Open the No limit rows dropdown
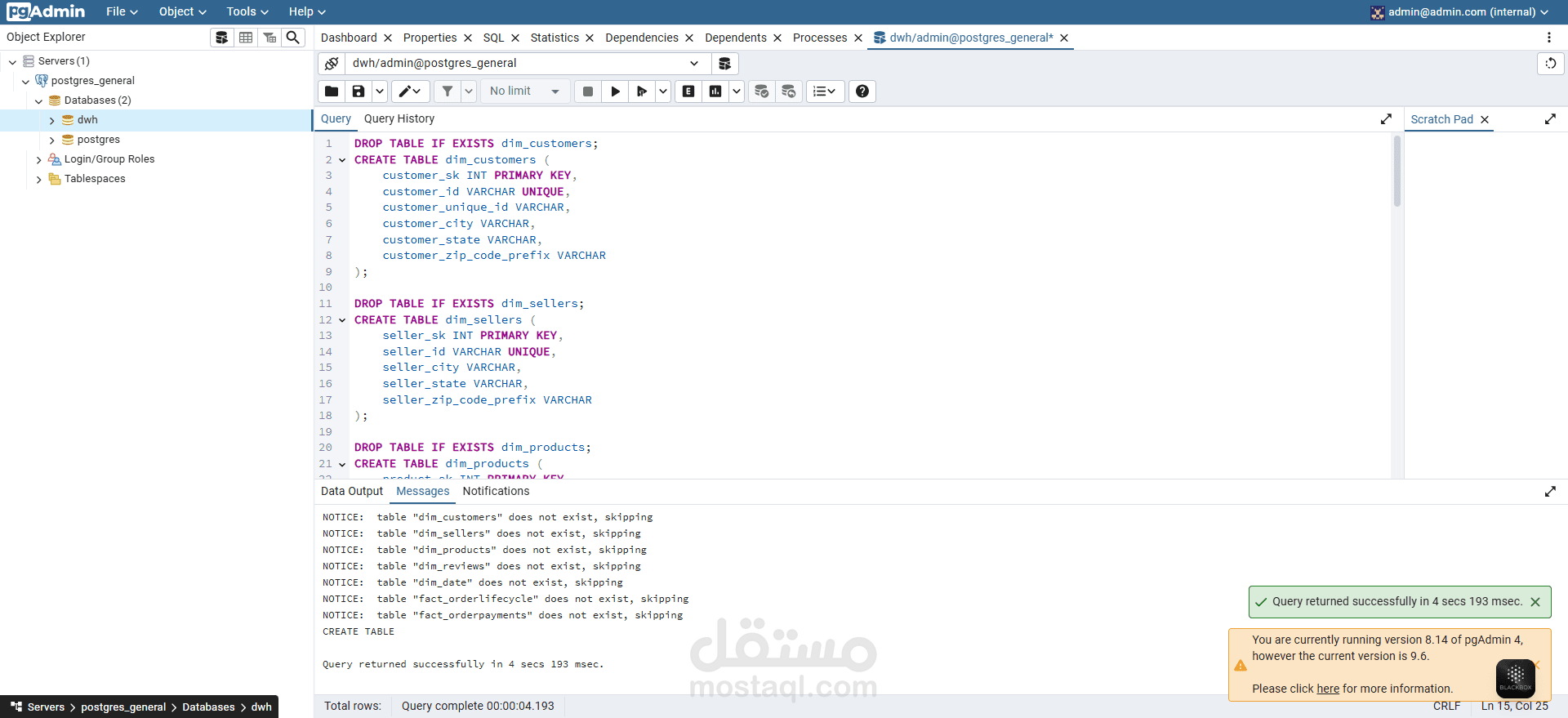 coord(524,91)
